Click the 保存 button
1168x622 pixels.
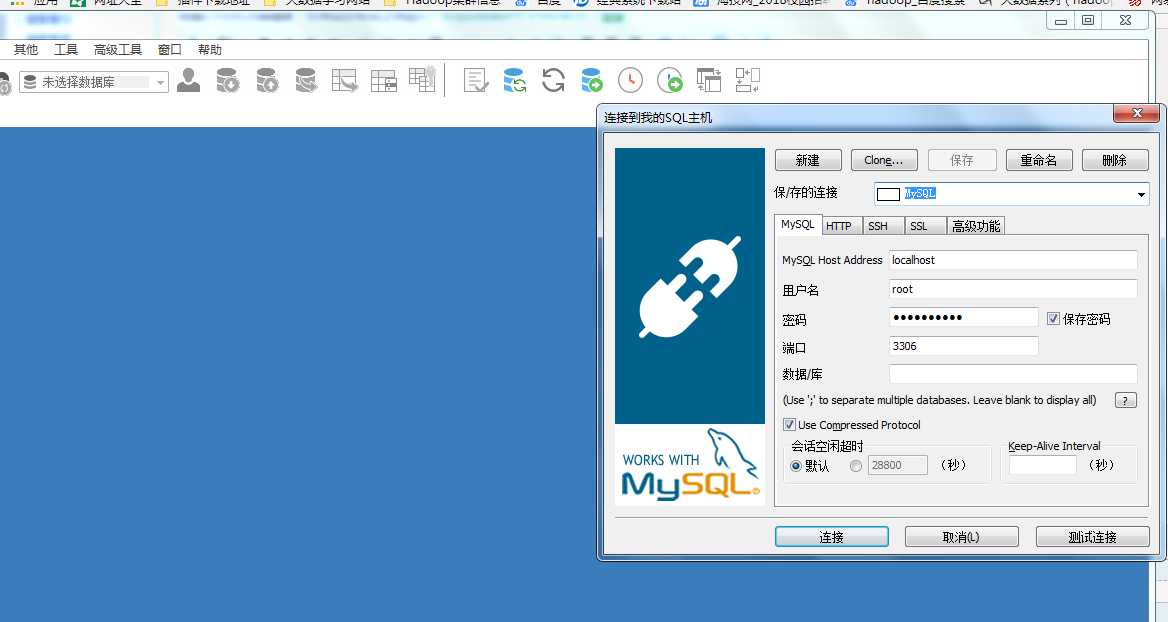962,160
